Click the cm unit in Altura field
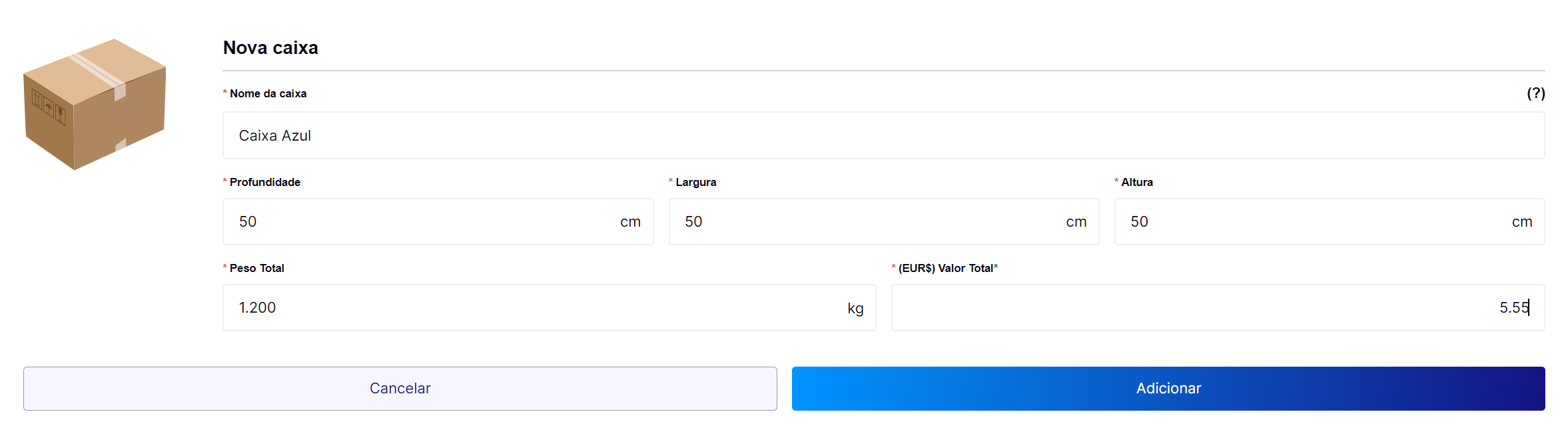The height and width of the screenshot is (430, 1568). [x=1521, y=222]
